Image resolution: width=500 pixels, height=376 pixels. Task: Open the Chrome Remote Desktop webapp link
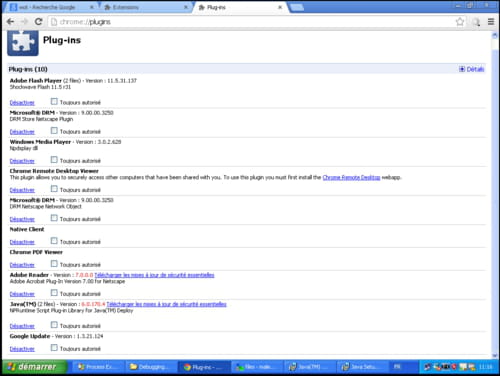(x=351, y=177)
